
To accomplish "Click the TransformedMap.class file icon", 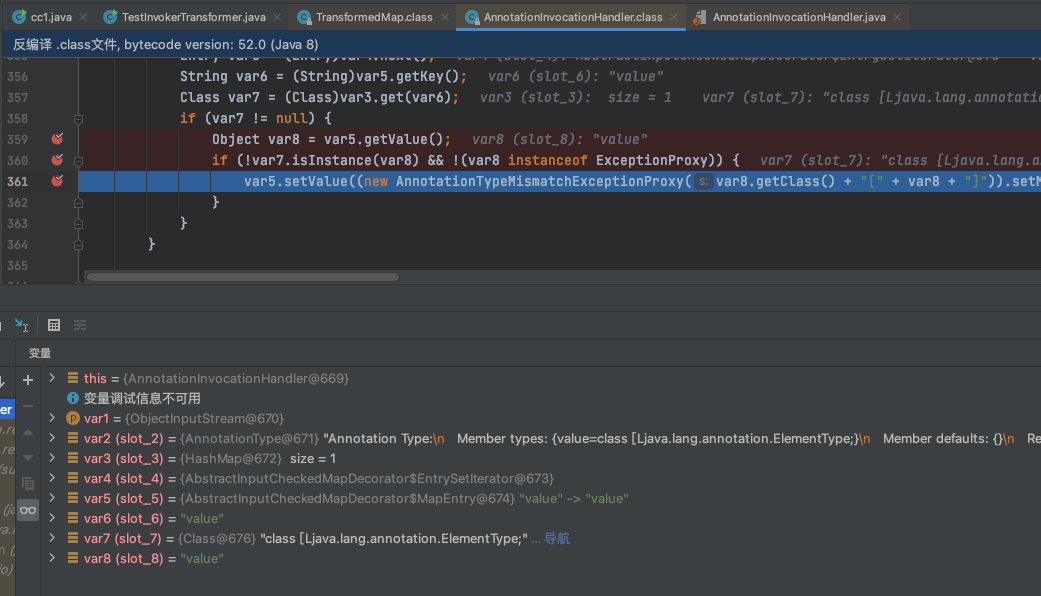I will pyautogui.click(x=304, y=17).
